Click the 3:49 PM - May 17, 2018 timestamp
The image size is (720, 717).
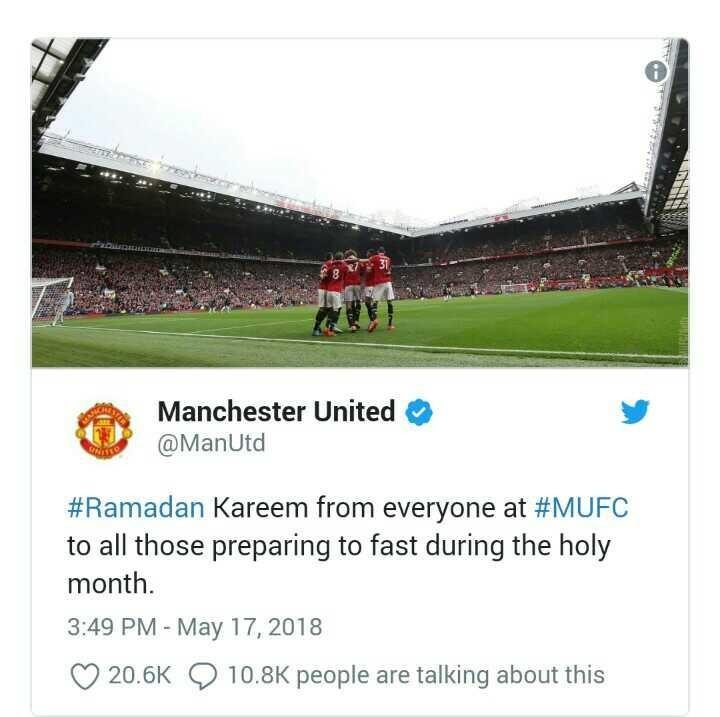click(x=195, y=627)
